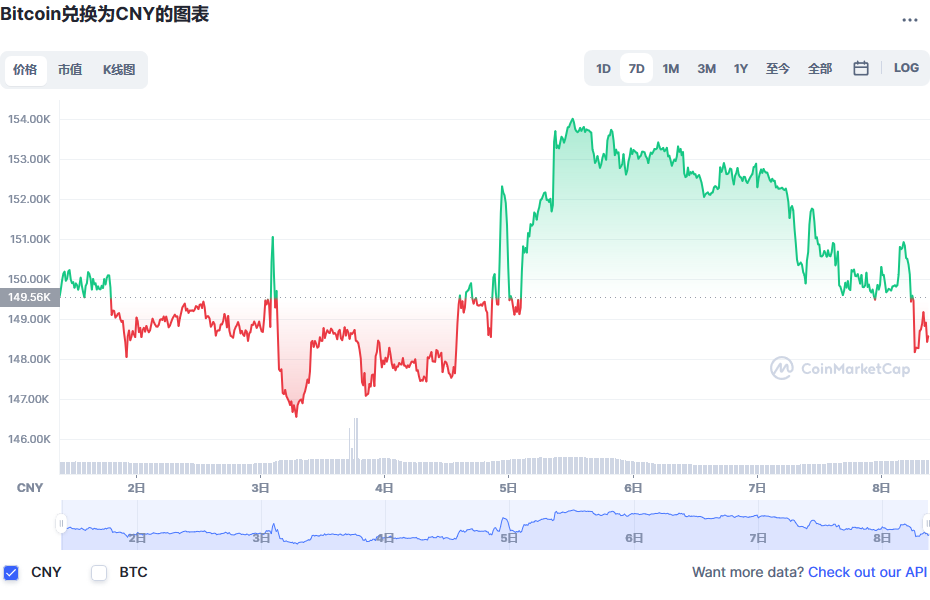930x600 pixels.
Task: Click the 146.00K axis label
Action: pyautogui.click(x=29, y=439)
